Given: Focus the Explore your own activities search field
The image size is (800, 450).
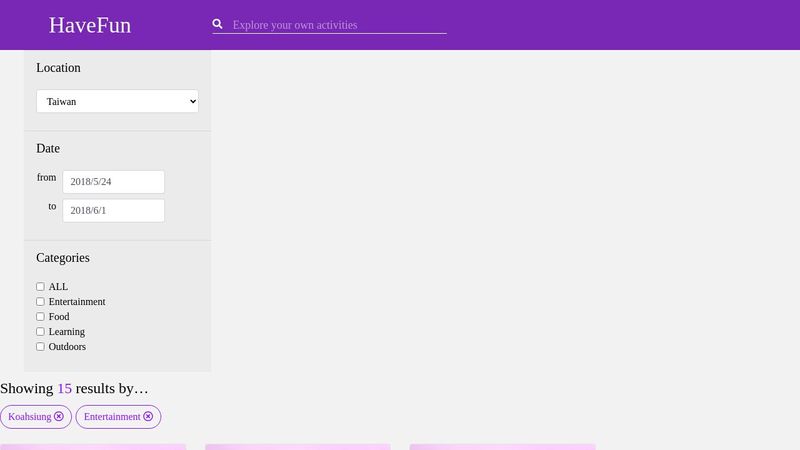Looking at the screenshot, I should coord(339,25).
